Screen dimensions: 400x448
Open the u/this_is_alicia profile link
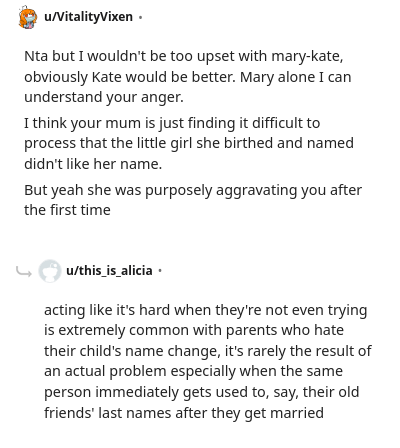[x=109, y=270]
